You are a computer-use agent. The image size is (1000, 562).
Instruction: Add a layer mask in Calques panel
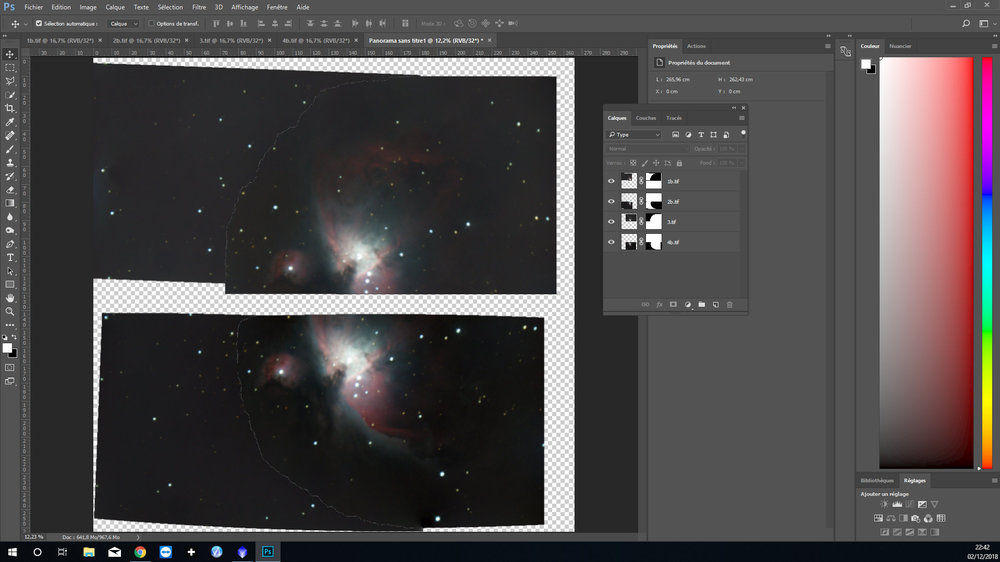pyautogui.click(x=673, y=305)
